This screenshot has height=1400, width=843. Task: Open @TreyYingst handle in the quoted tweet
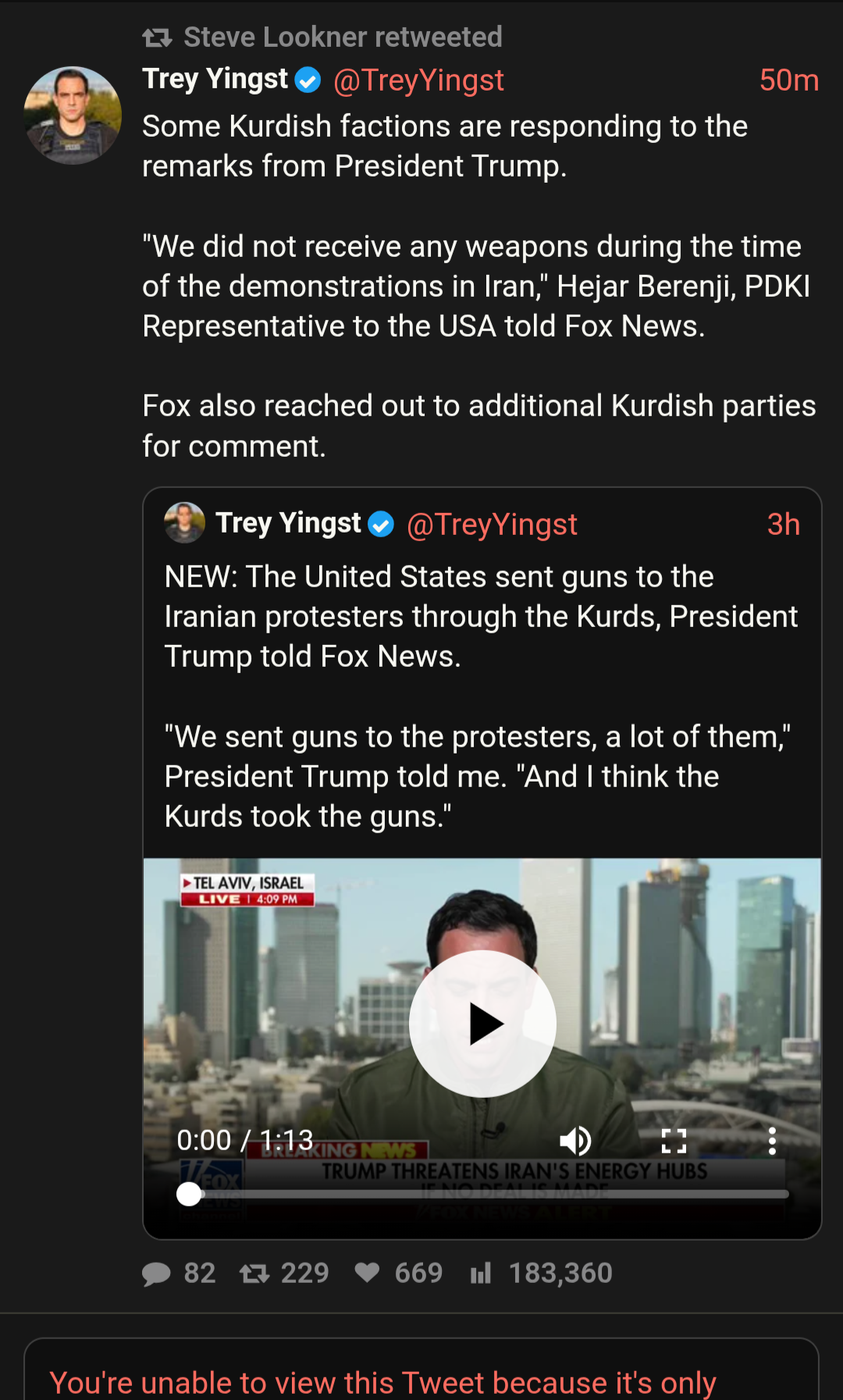point(492,524)
